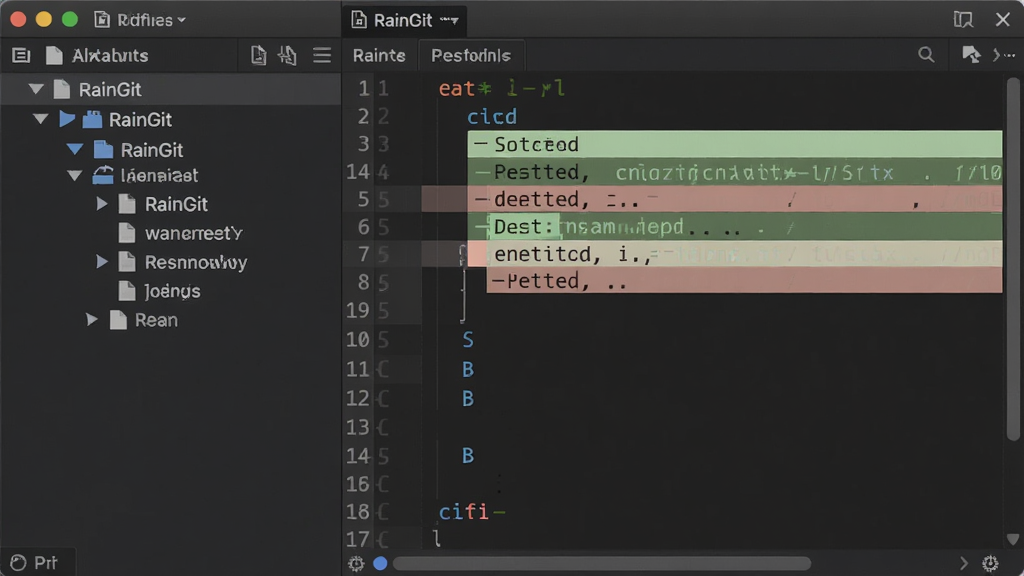Click the file icon beside Rean
Viewport: 1024px width, 576px height.
(118, 319)
